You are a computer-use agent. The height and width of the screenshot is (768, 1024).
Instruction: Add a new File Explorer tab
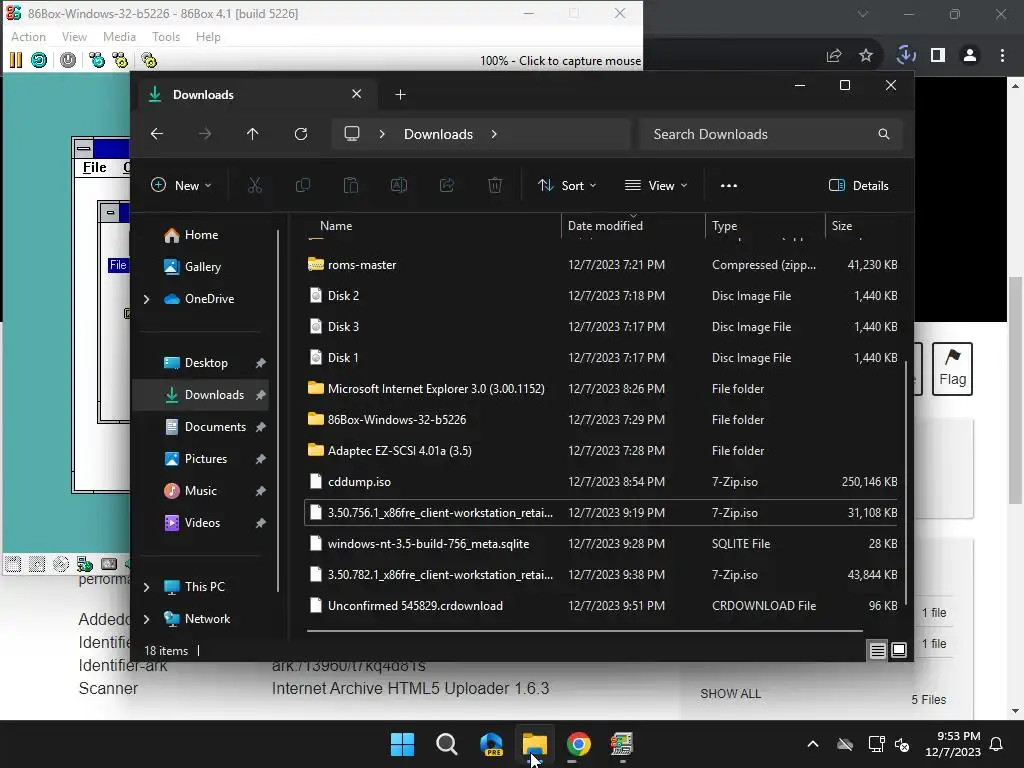coord(400,95)
